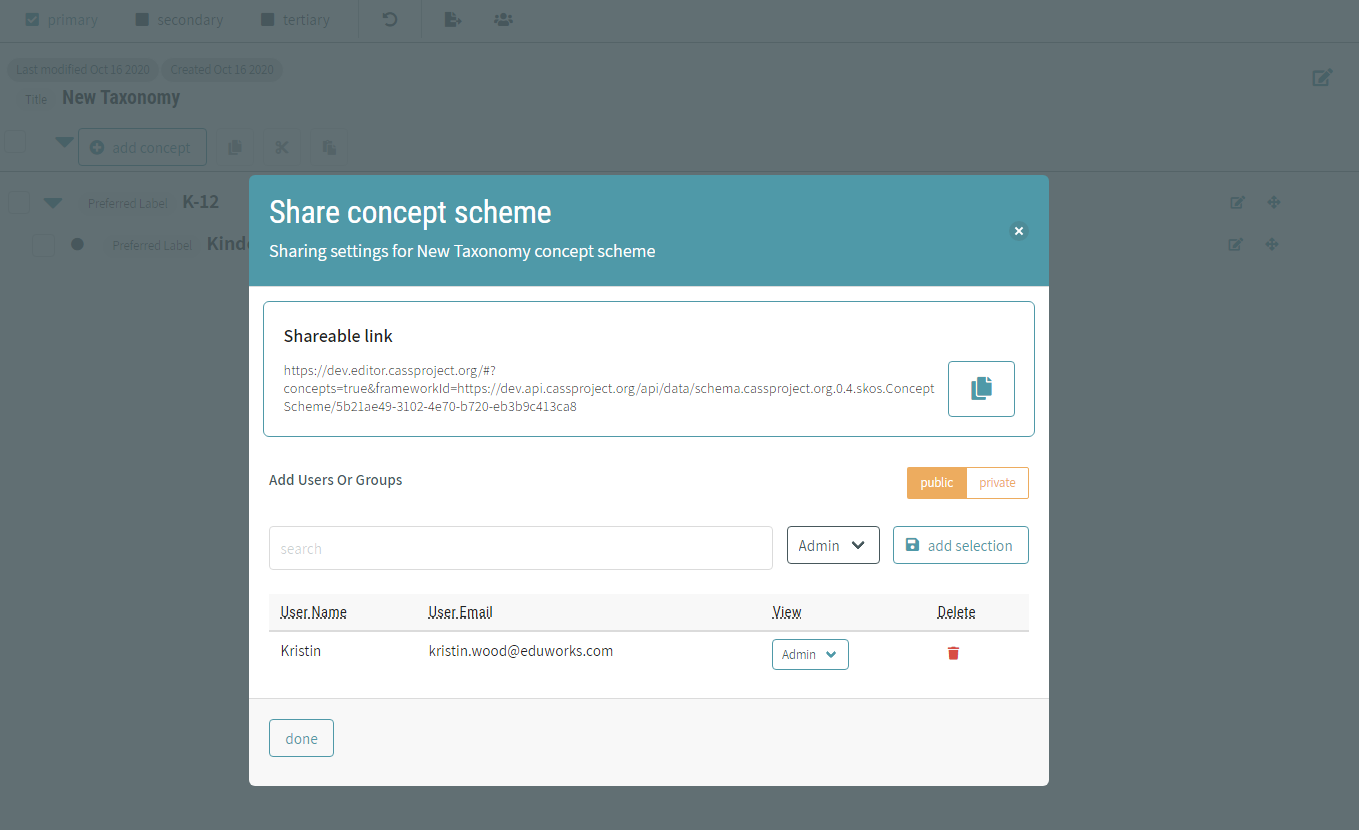Check the Kindergarten row checkbox

coord(43,245)
